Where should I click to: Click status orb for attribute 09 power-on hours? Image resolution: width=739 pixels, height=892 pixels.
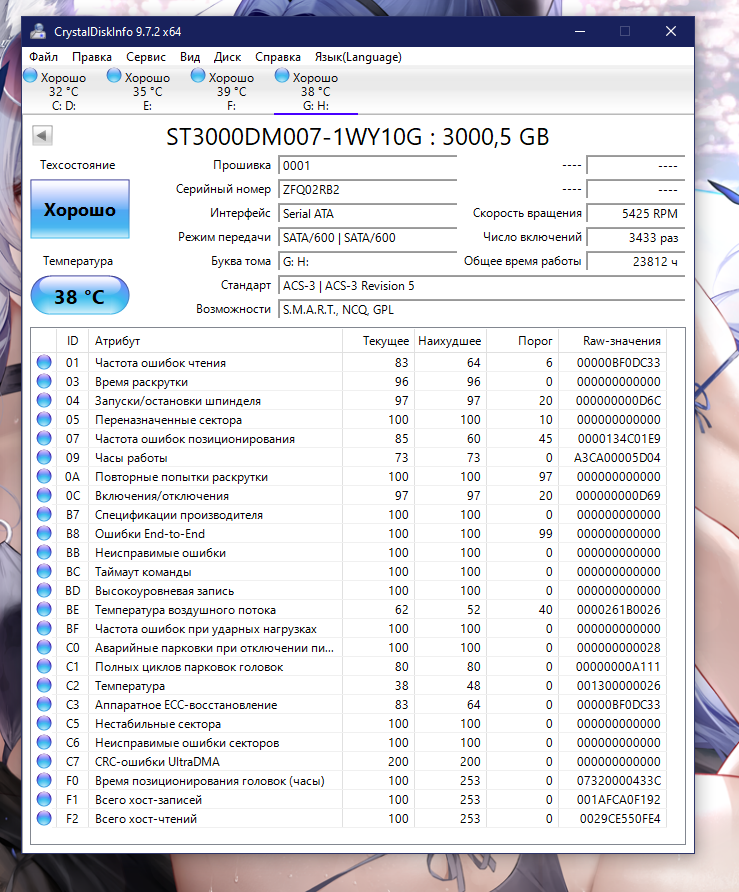44,457
